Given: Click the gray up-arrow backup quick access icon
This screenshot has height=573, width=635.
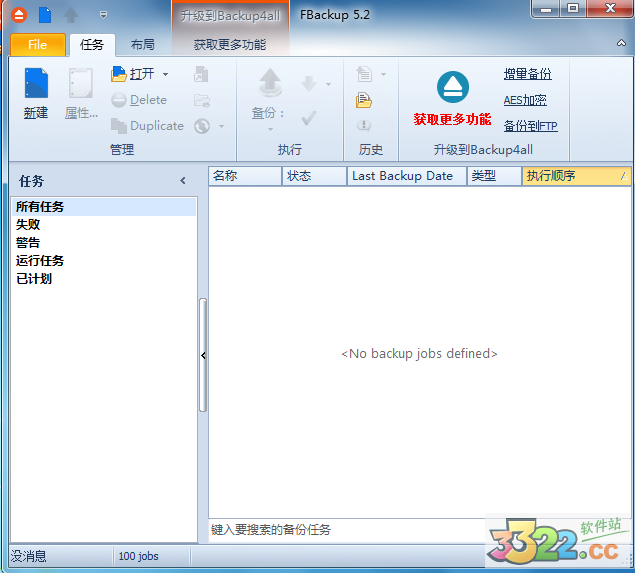Looking at the screenshot, I should pyautogui.click(x=71, y=15).
